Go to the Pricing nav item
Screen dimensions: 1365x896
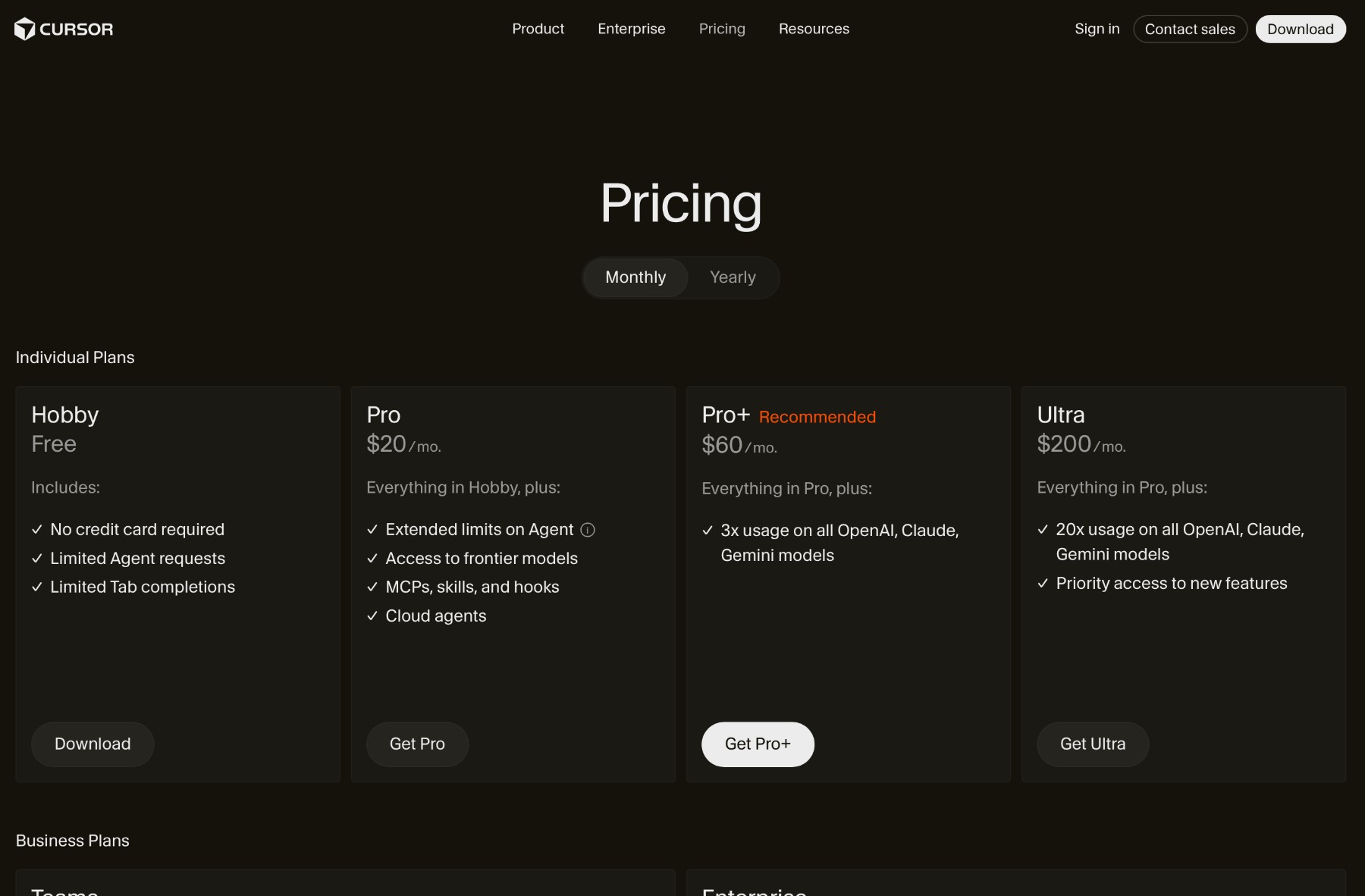(722, 29)
